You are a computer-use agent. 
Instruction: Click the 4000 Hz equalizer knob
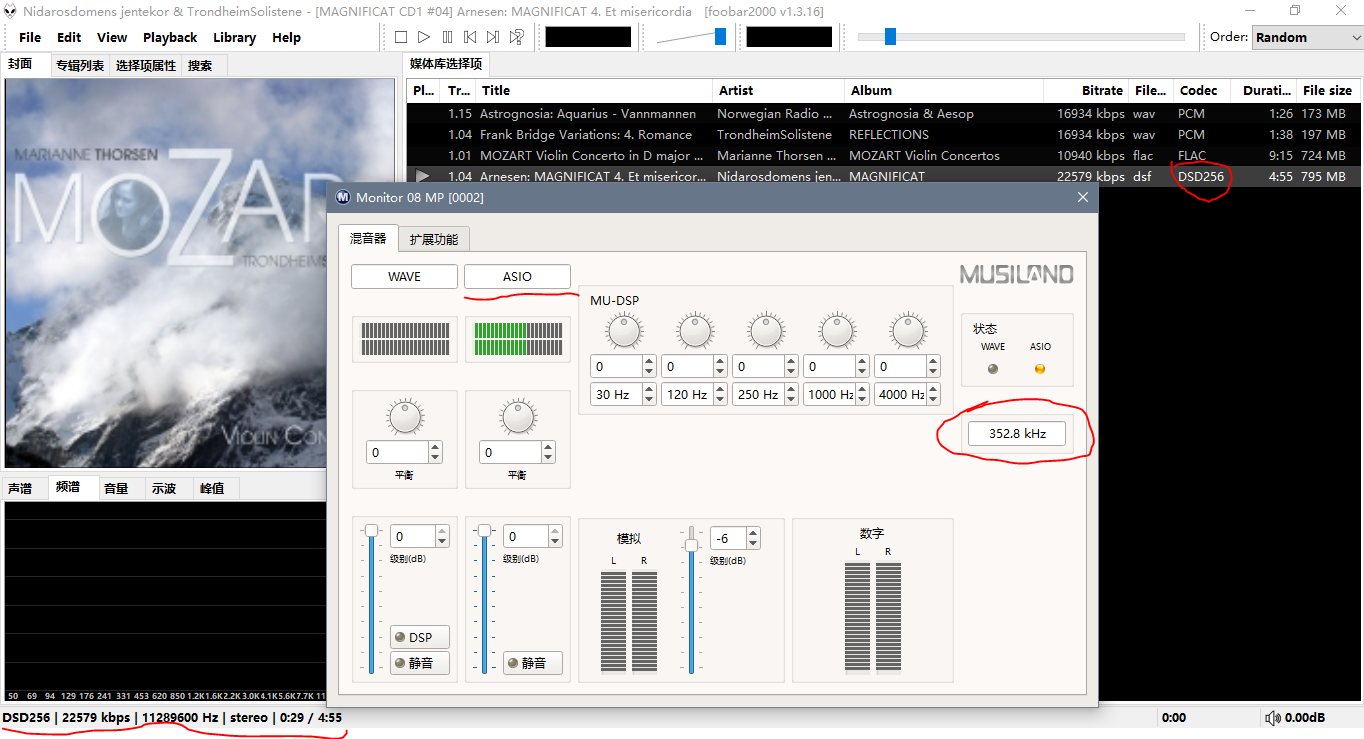click(x=907, y=329)
